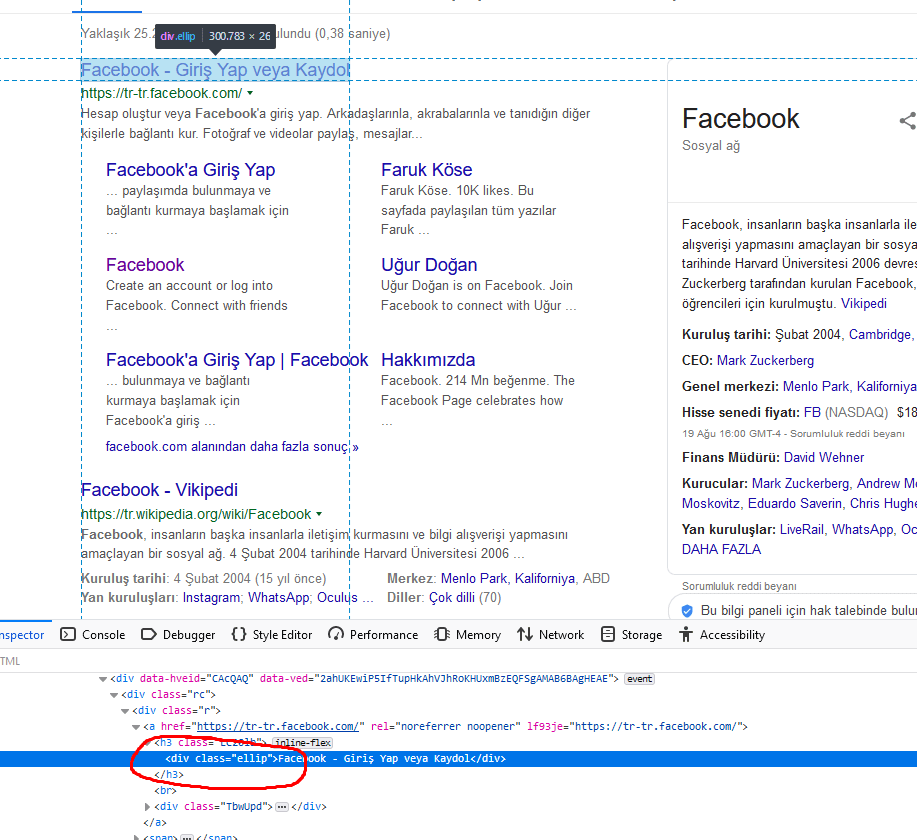This screenshot has height=840, width=917.
Task: Collapse the div data-hveid node
Action: (x=103, y=679)
